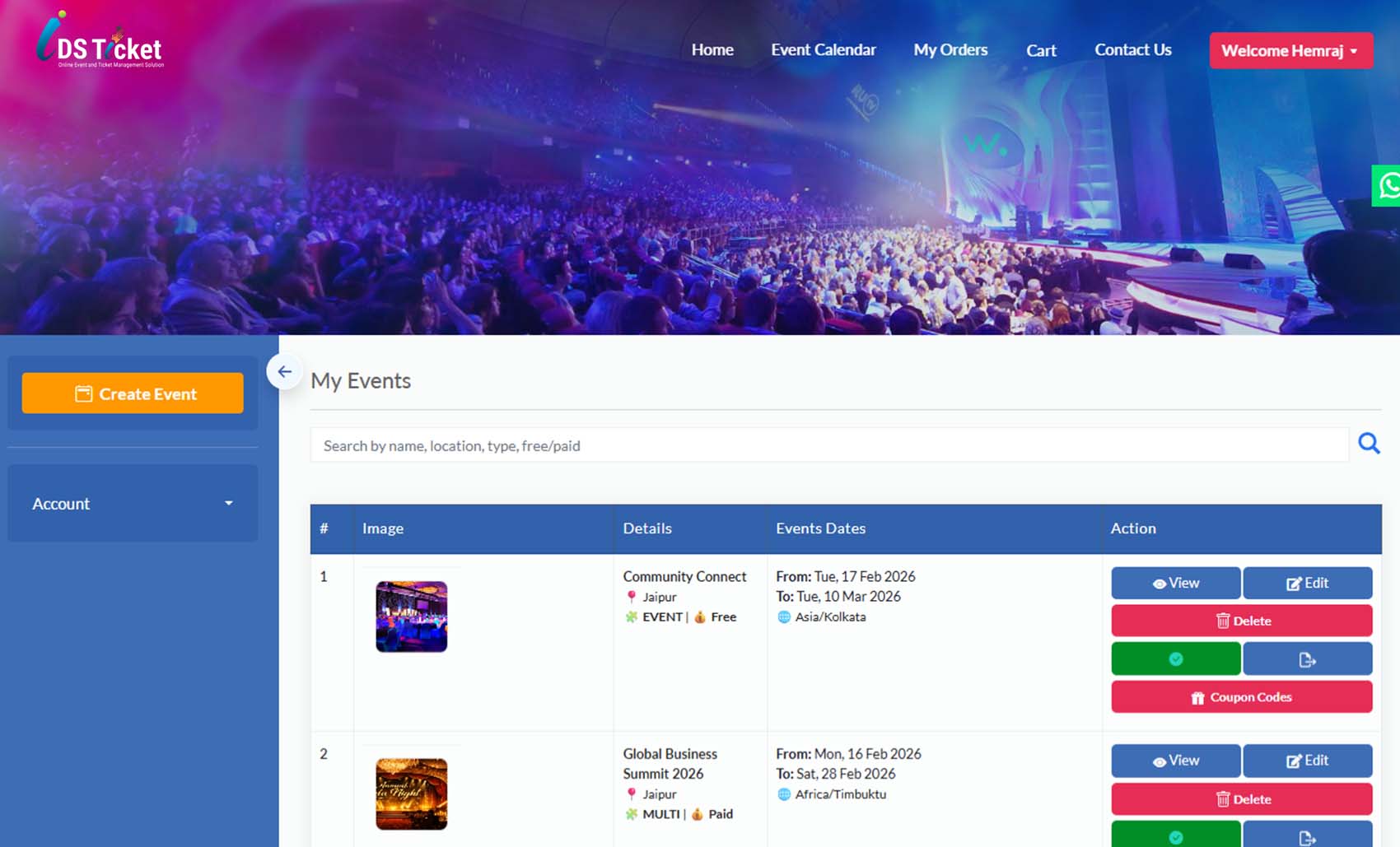Open Event Calendar from the navigation
This screenshot has height=847, width=1400.
tap(823, 50)
